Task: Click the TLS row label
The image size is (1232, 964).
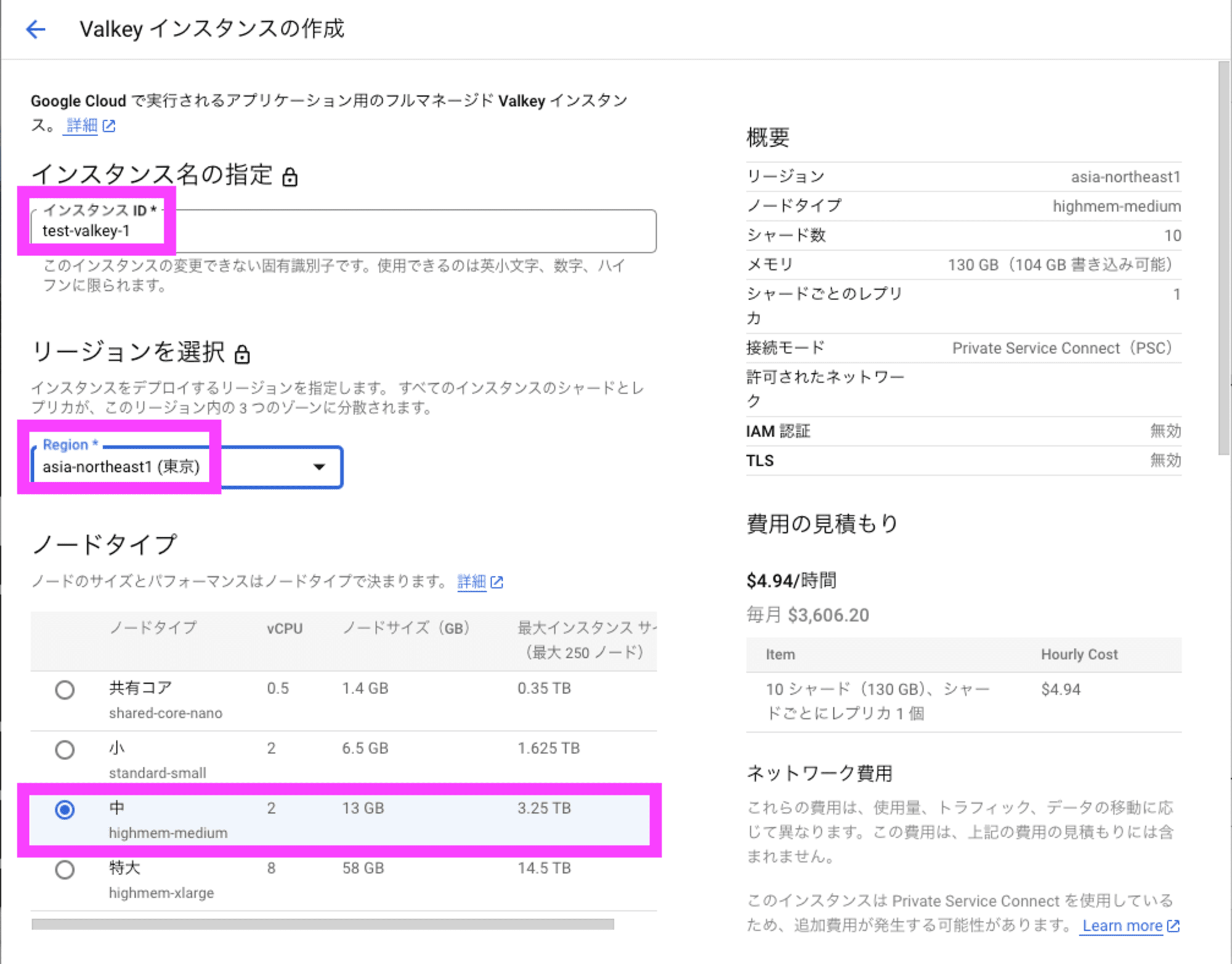Action: 760,461
